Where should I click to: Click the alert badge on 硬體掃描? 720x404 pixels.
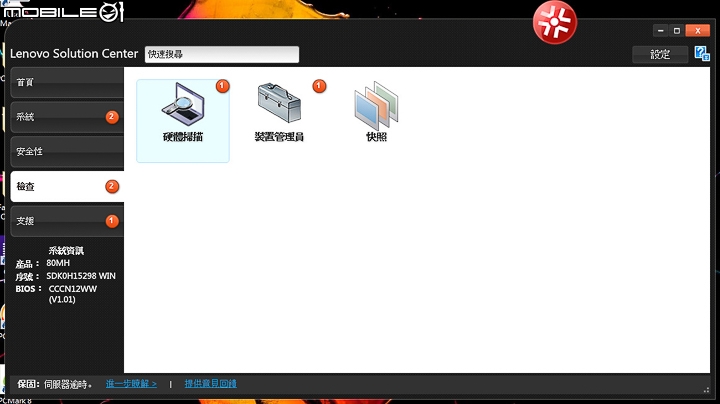pos(222,86)
